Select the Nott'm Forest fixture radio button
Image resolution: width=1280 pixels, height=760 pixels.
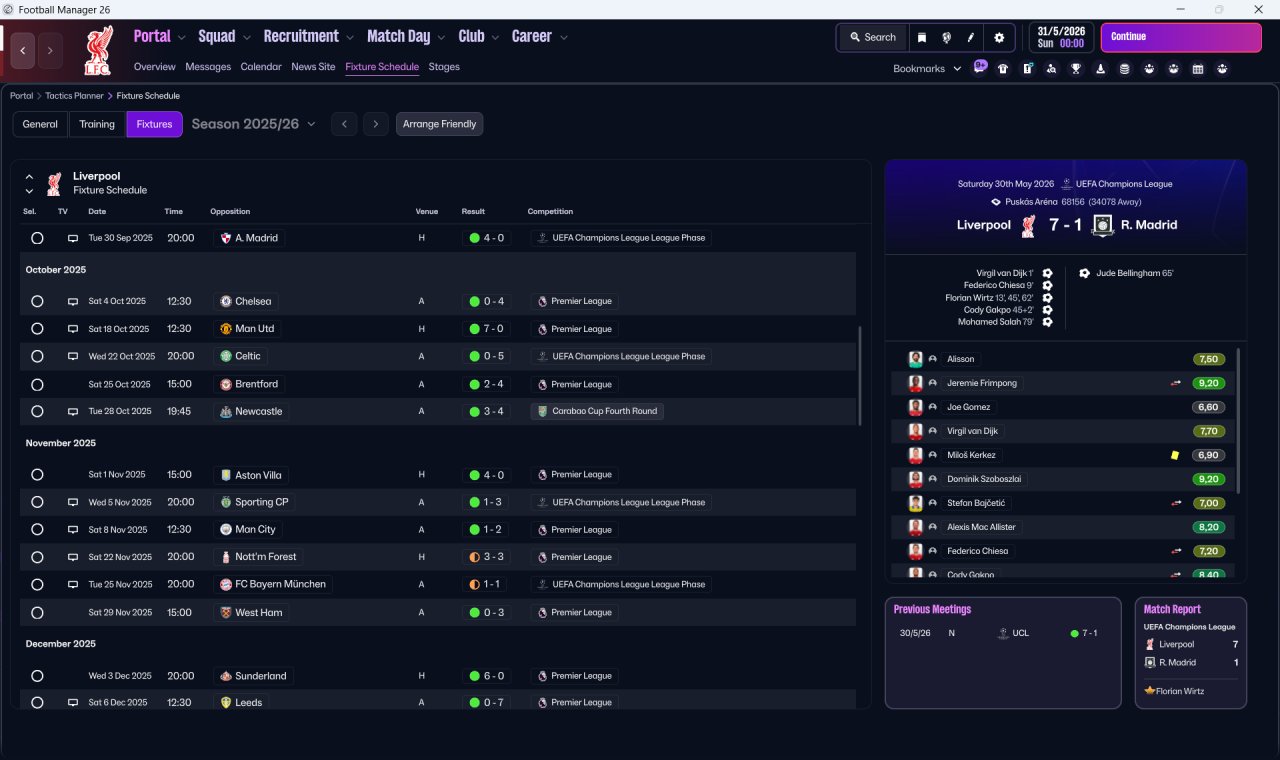pyautogui.click(x=37, y=557)
